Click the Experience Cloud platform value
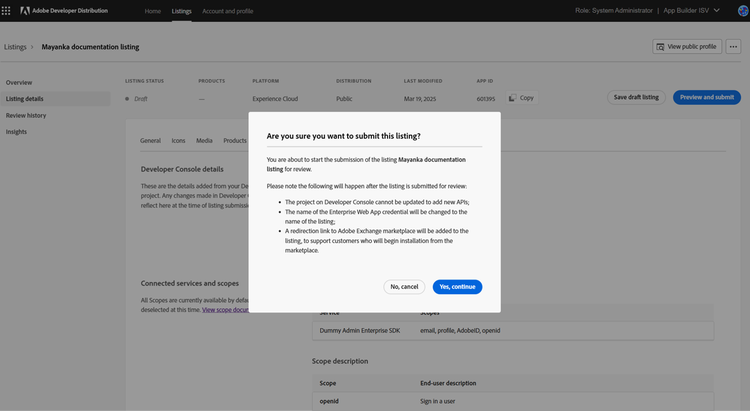750x413 pixels. pos(275,99)
